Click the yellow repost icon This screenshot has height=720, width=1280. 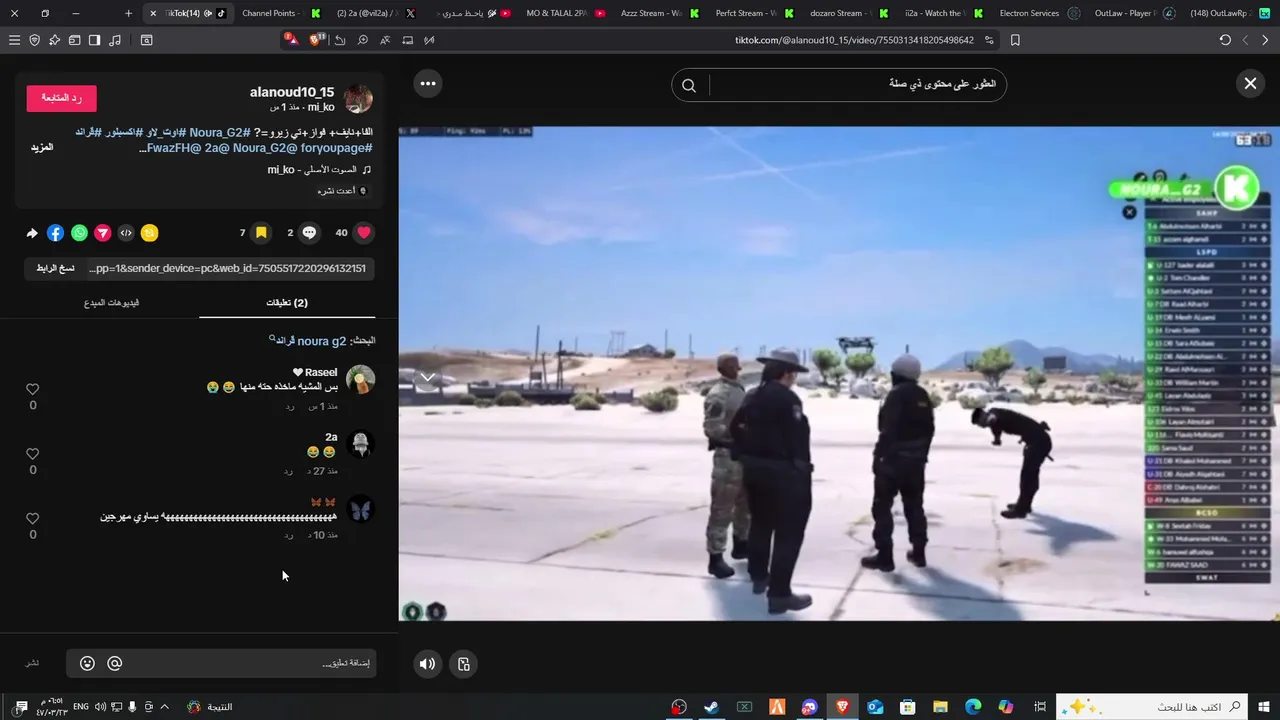149,233
